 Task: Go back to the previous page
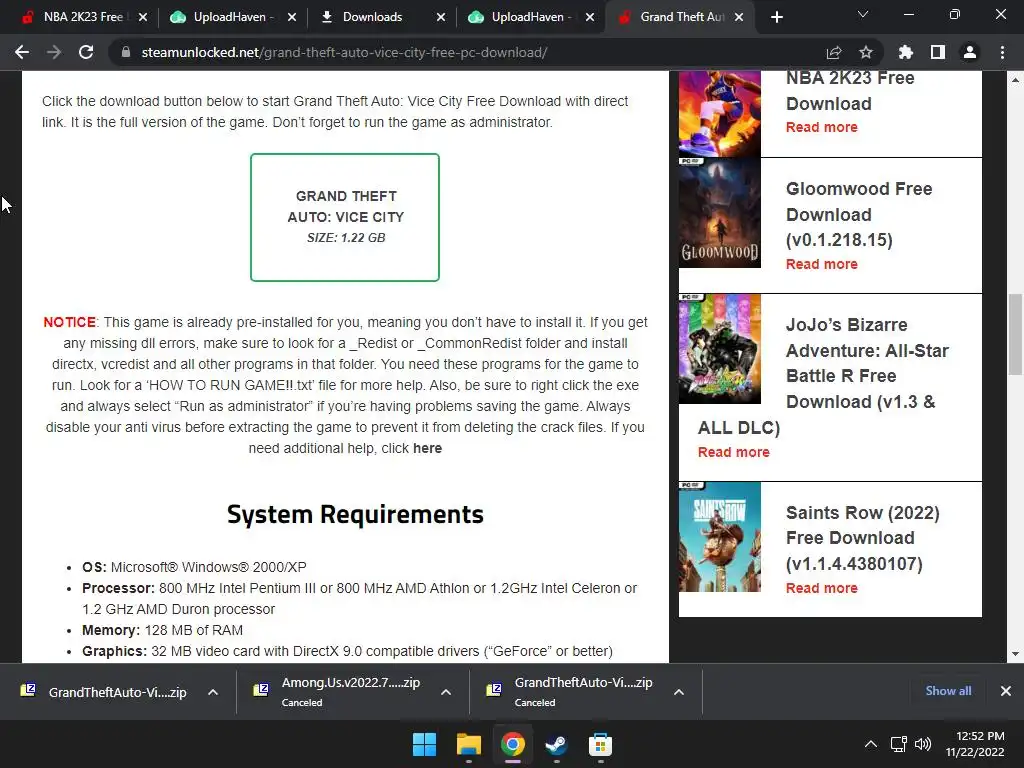pos(22,52)
